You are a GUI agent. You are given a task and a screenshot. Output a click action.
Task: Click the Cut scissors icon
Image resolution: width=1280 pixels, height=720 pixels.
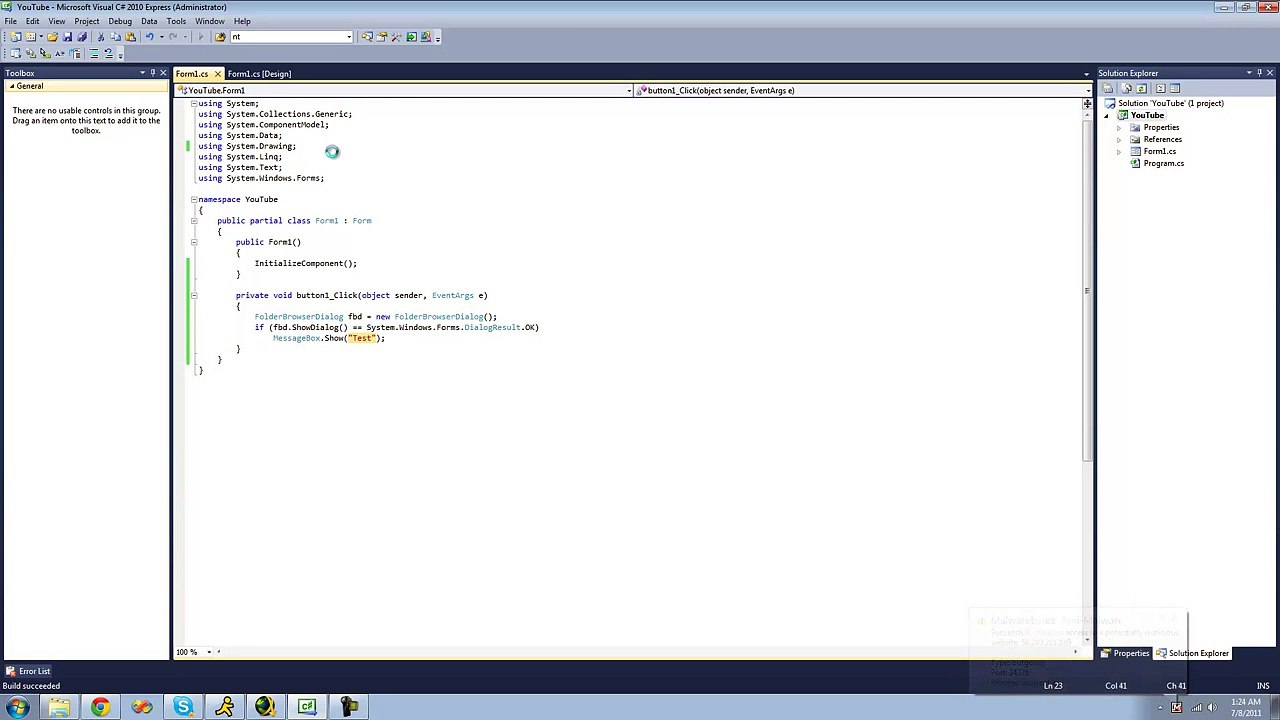pos(101,37)
